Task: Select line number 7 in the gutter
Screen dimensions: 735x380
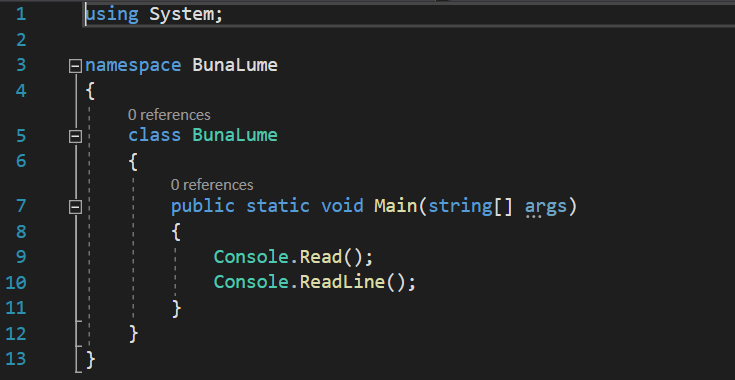Action: (x=21, y=206)
